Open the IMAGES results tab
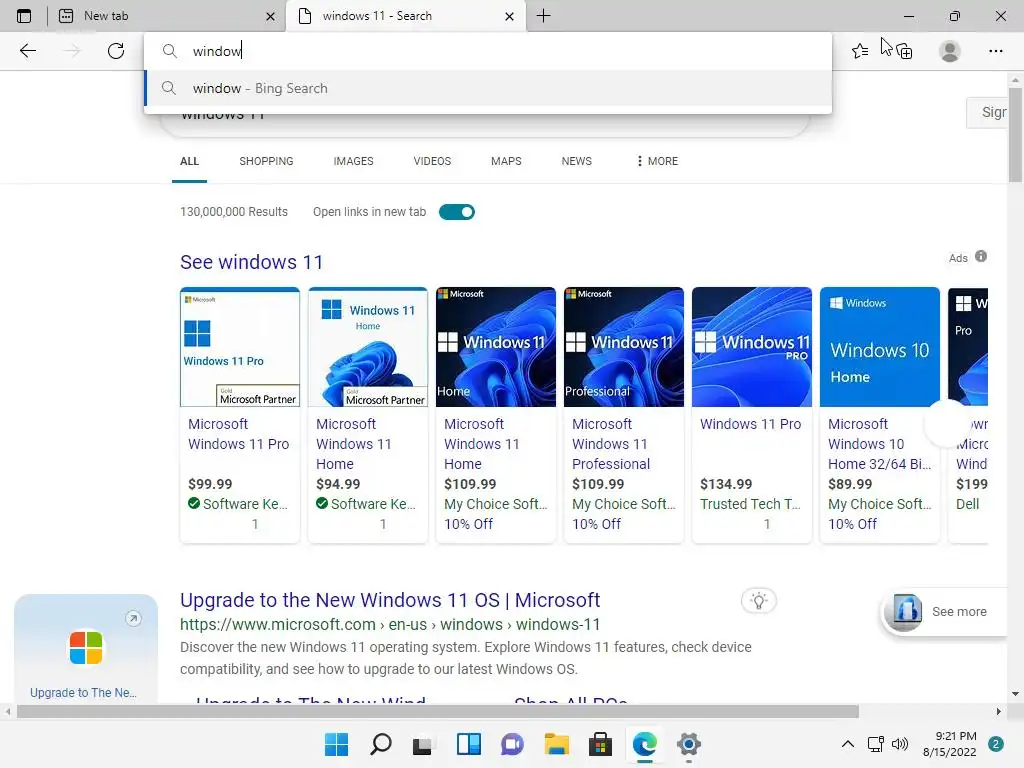1024x768 pixels. [353, 161]
